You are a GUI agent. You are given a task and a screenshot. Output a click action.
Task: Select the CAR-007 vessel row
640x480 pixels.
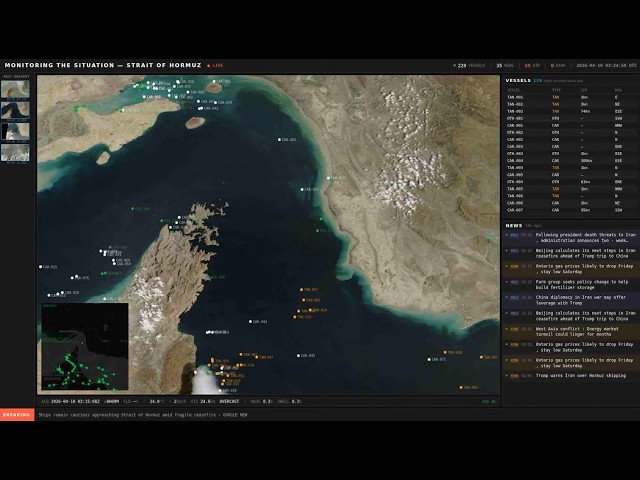tap(571, 210)
